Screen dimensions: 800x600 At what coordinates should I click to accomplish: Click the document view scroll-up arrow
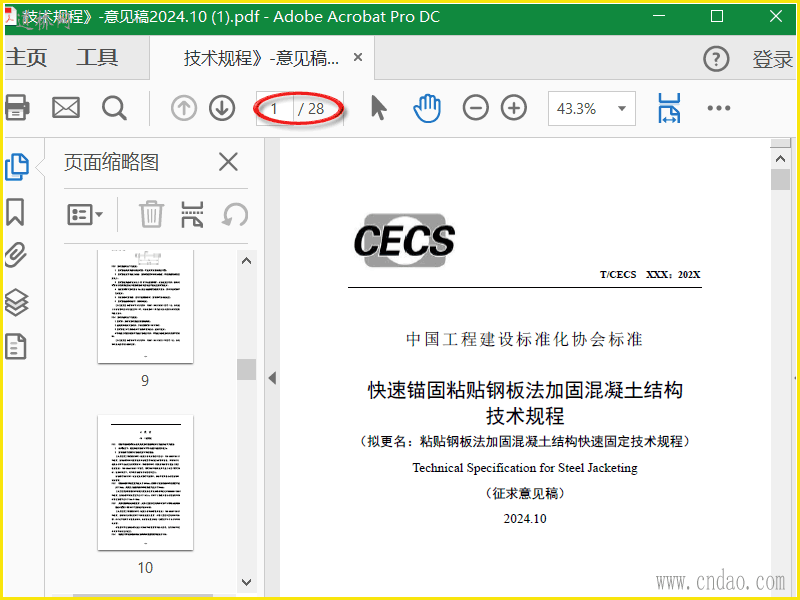[x=780, y=159]
